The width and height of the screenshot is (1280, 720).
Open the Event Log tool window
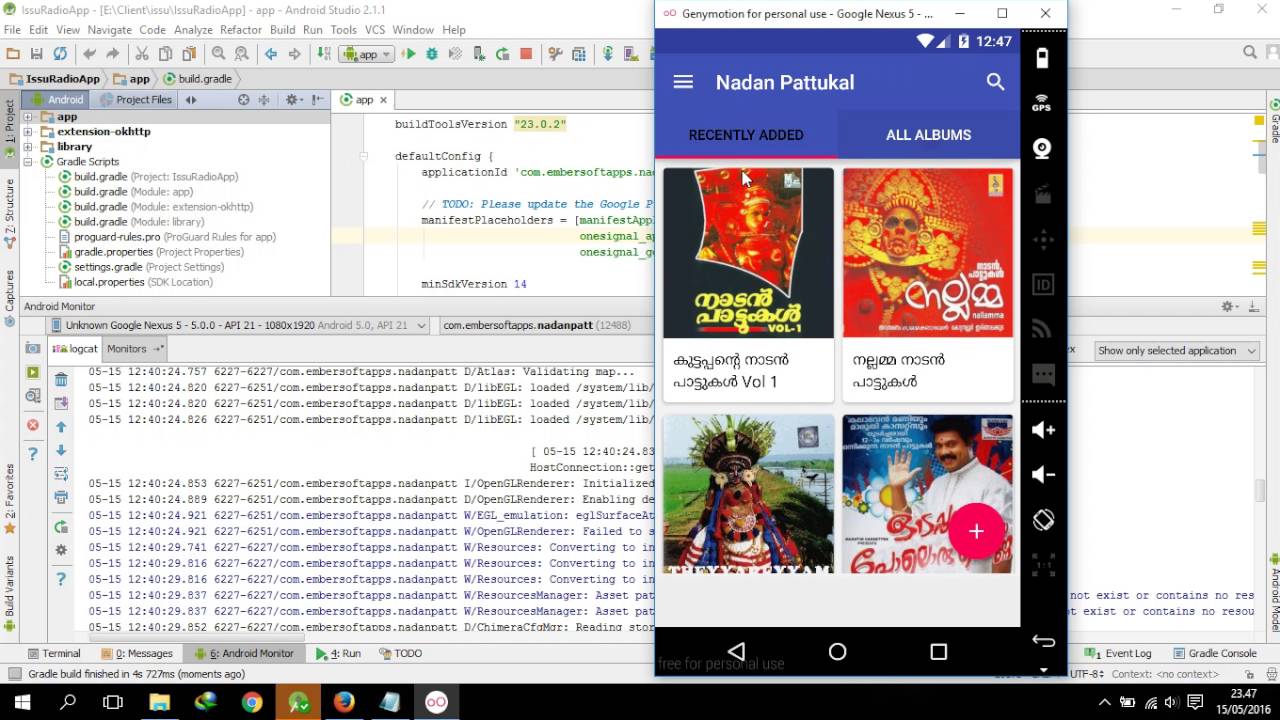[x=1120, y=653]
